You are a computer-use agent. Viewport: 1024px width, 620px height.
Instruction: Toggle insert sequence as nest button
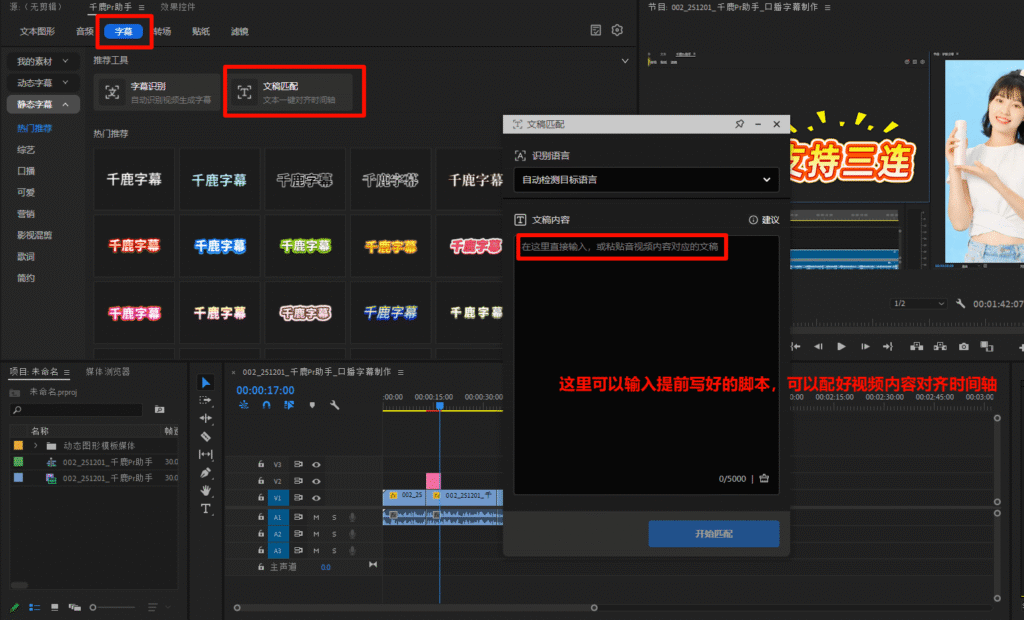pos(244,405)
